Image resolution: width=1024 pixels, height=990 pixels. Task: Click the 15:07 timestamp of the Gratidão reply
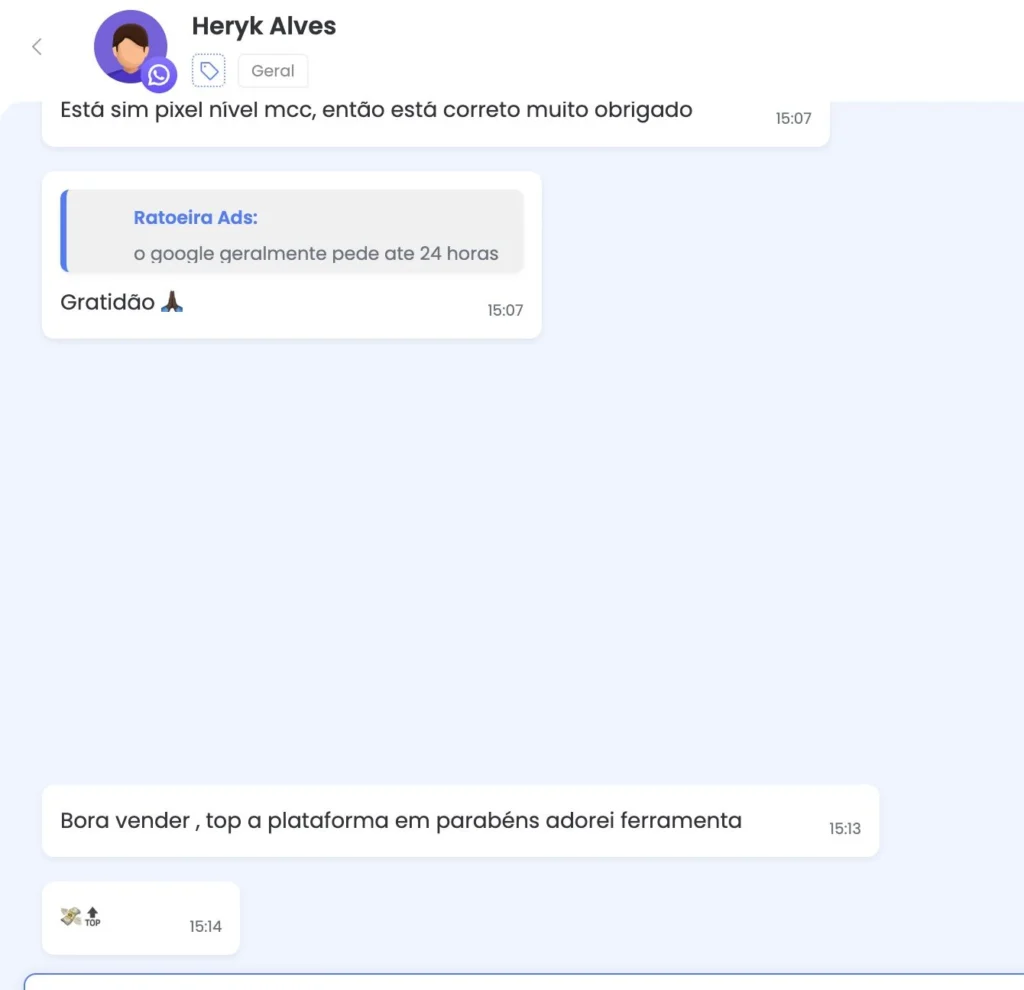[x=505, y=310]
